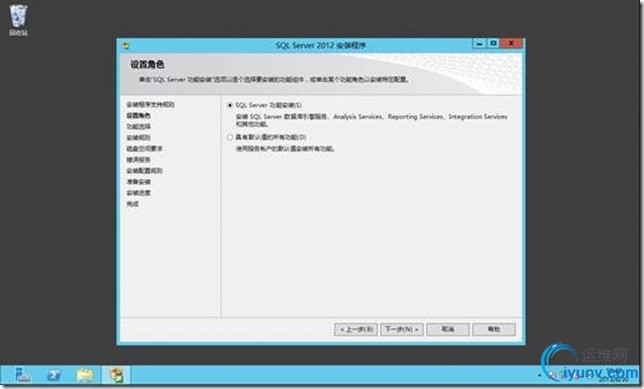The height and width of the screenshot is (389, 644).
Task: Click the SQL Server 2012 安装程序 title text
Action: coord(321,46)
